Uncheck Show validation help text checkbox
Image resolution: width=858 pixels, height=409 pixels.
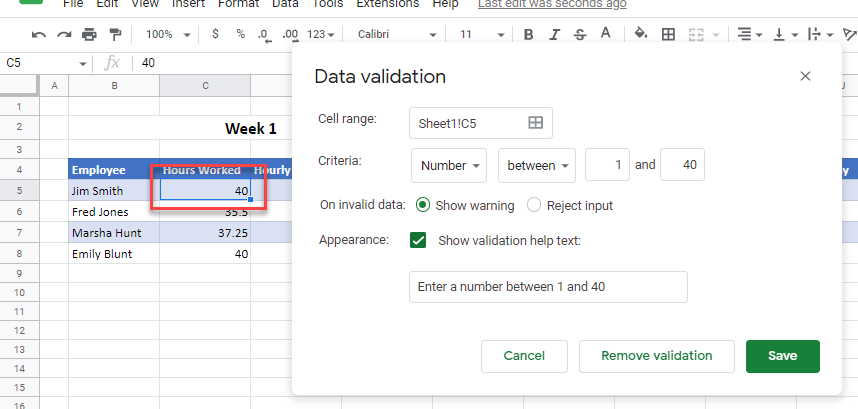pyautogui.click(x=419, y=240)
